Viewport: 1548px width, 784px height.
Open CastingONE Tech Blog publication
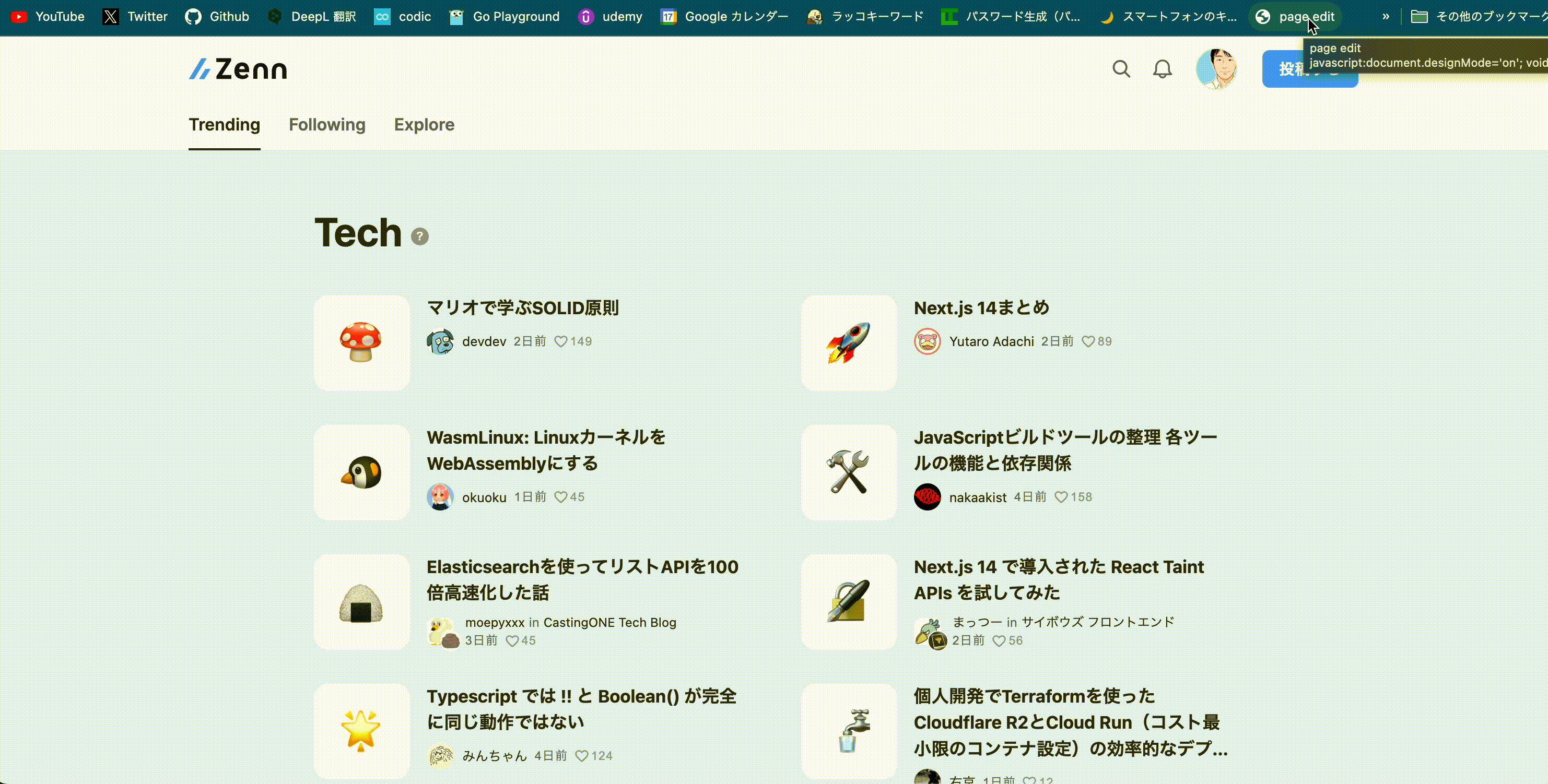(x=610, y=622)
